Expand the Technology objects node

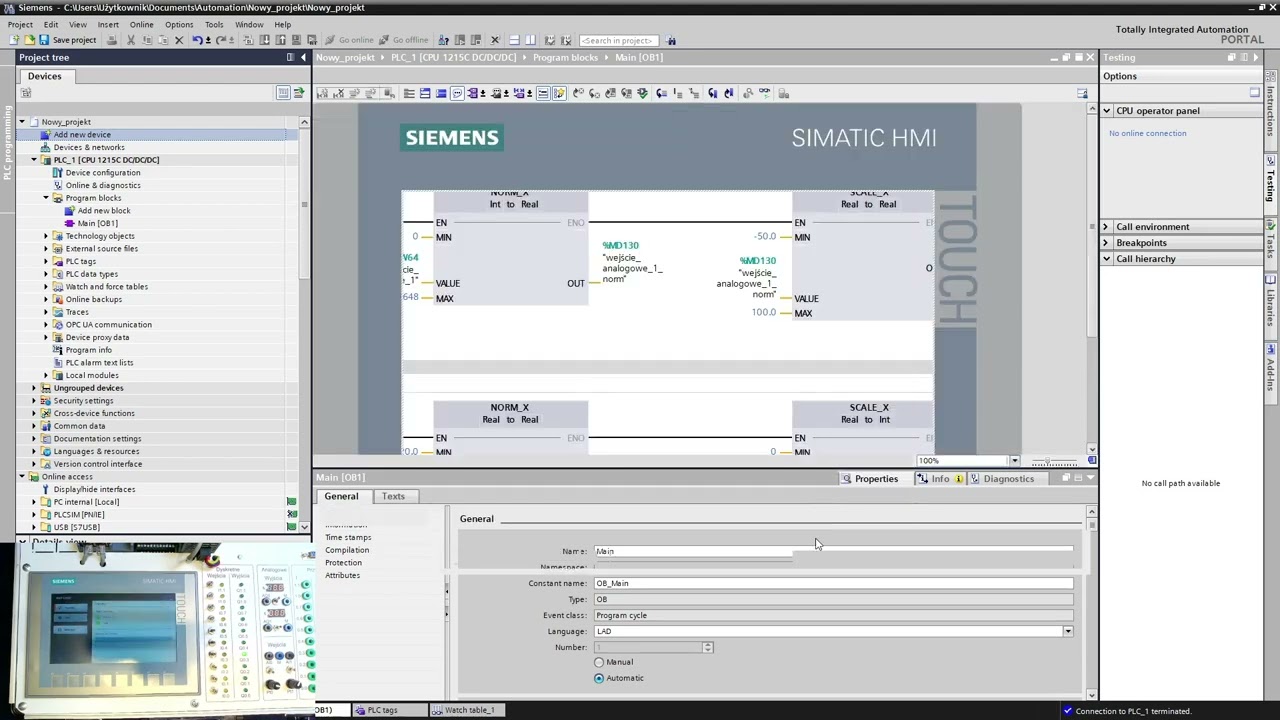45,236
